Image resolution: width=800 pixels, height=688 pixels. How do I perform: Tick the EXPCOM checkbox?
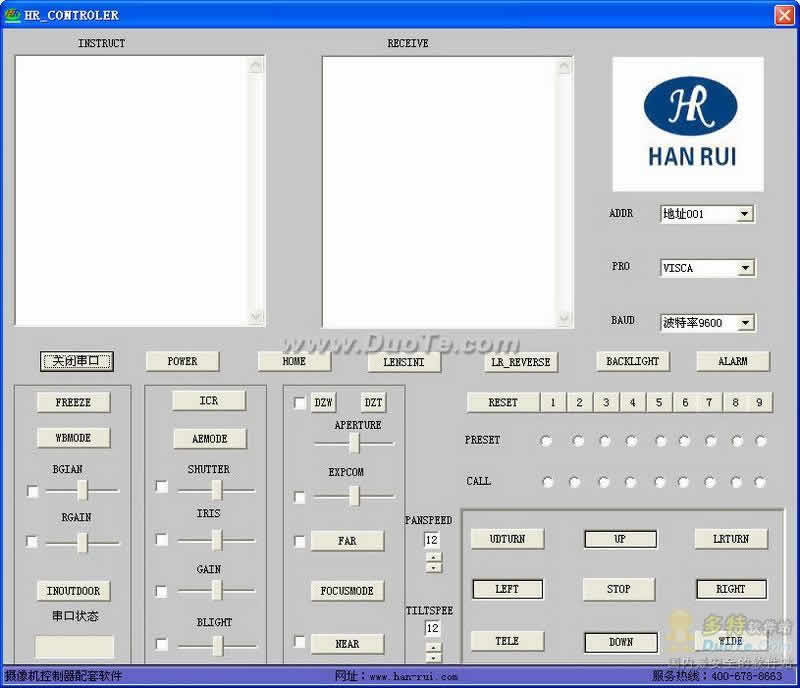(x=299, y=497)
